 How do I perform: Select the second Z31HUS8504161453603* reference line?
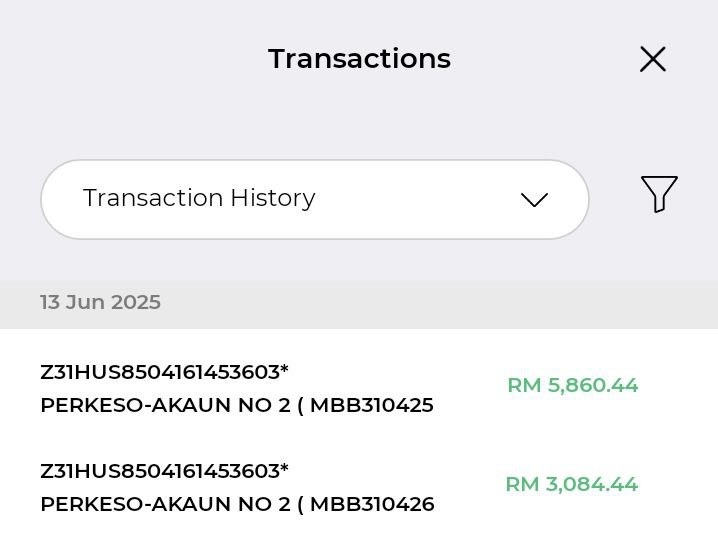click(164, 471)
